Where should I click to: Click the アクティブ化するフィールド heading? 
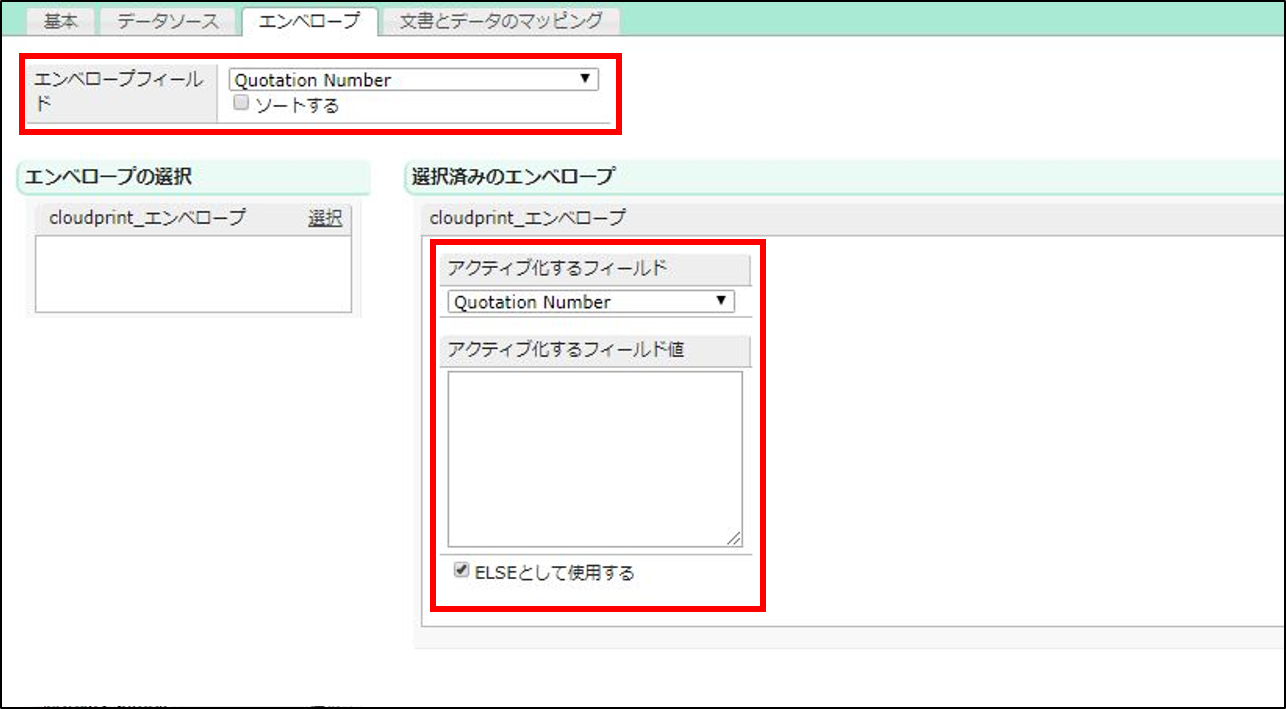click(557, 268)
